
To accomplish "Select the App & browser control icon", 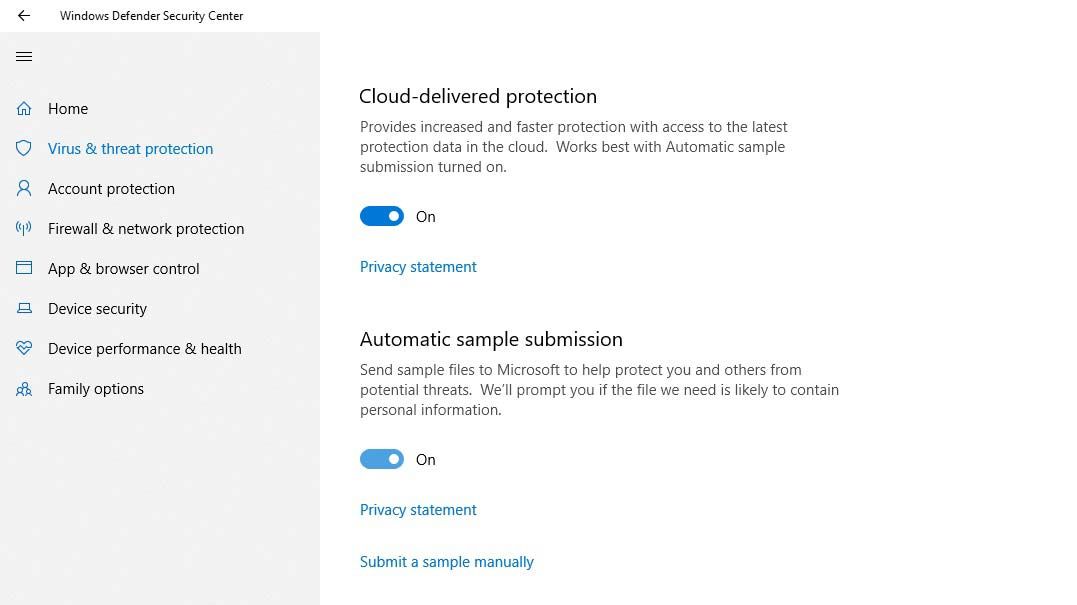I will pos(24,268).
